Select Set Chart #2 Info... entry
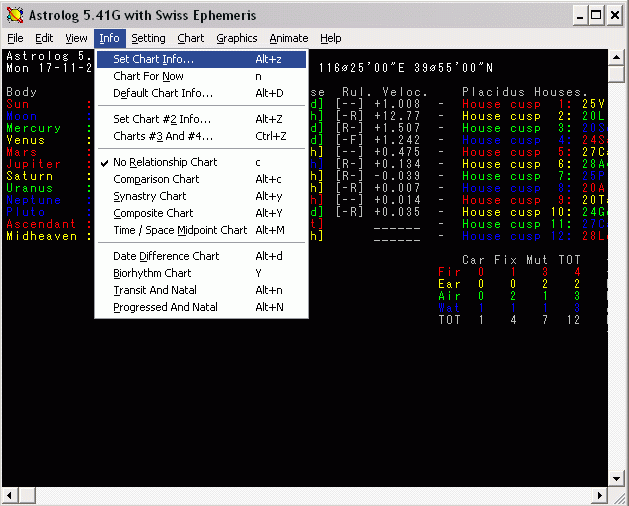 [201, 119]
